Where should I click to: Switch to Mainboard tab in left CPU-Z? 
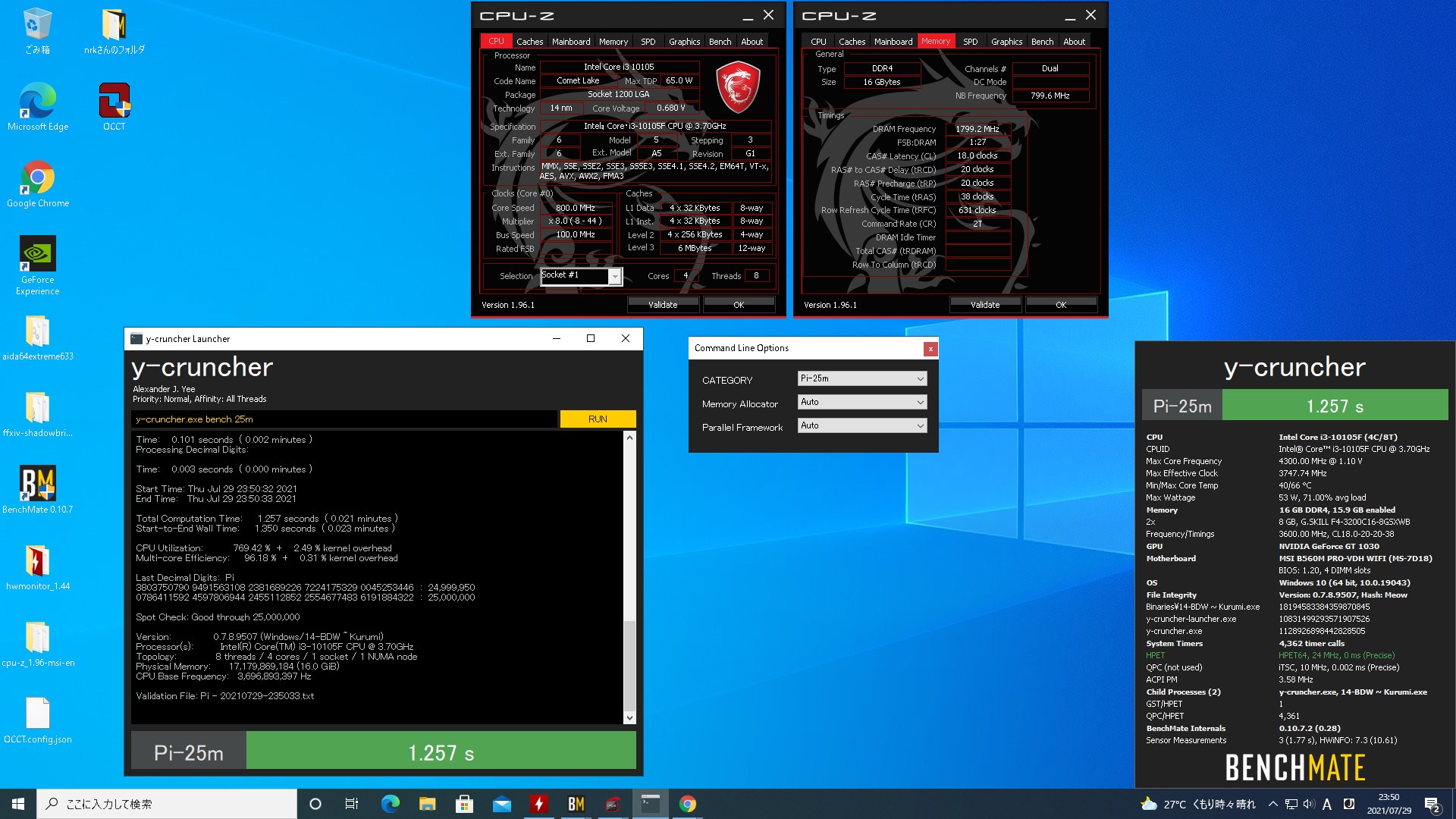pos(571,42)
